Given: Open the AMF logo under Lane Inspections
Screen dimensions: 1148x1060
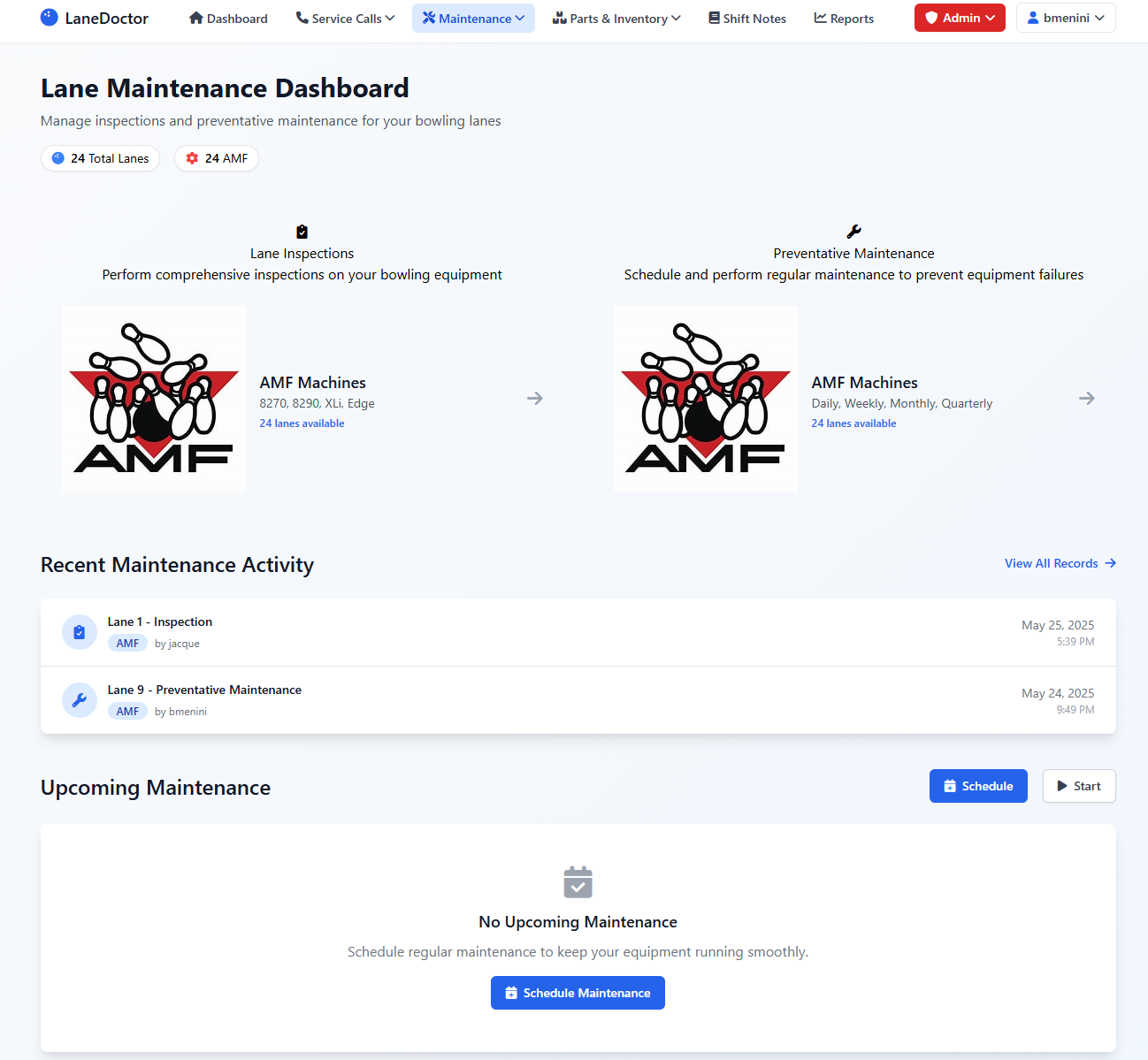Looking at the screenshot, I should [154, 399].
